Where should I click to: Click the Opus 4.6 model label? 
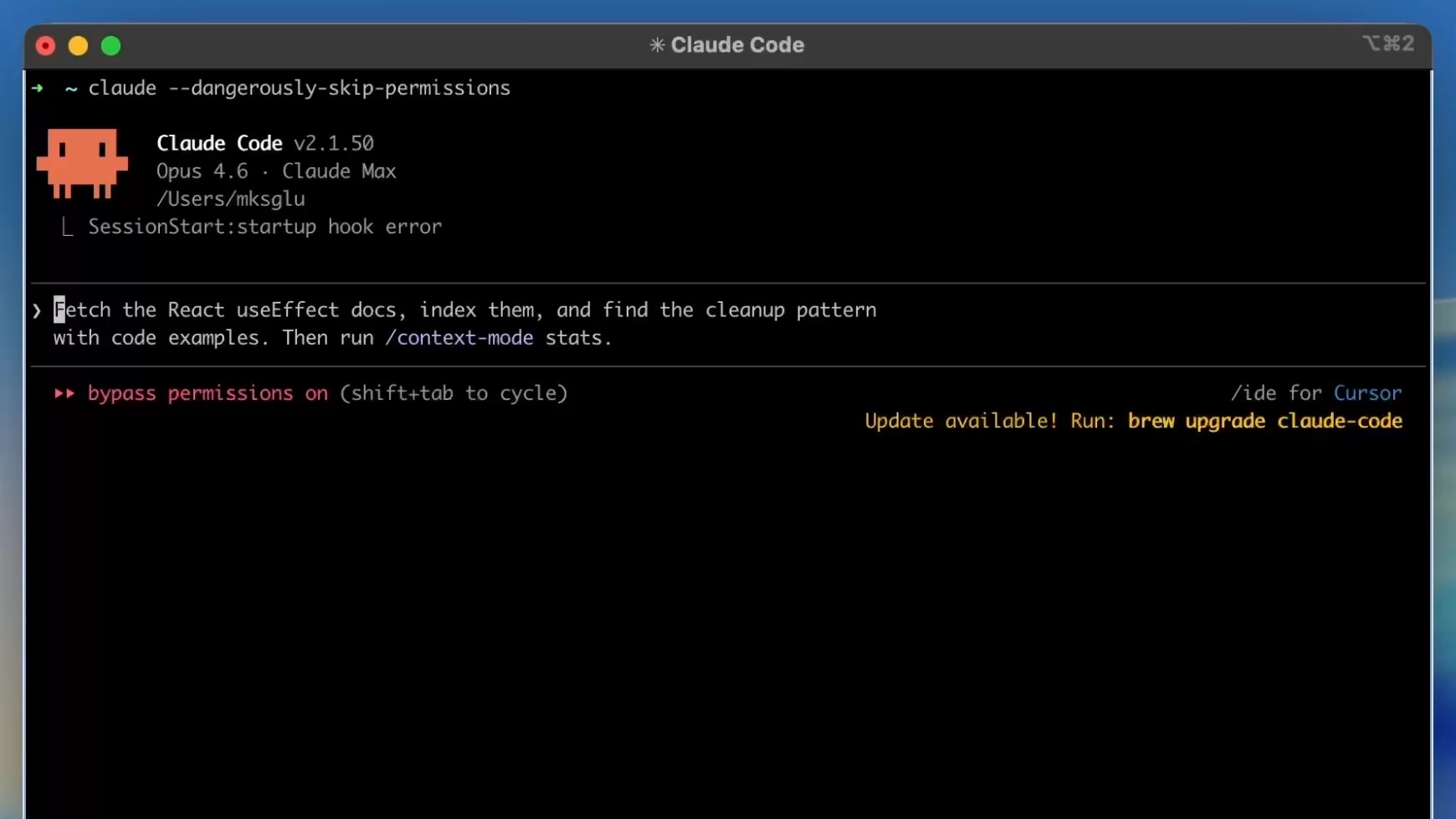click(x=202, y=171)
